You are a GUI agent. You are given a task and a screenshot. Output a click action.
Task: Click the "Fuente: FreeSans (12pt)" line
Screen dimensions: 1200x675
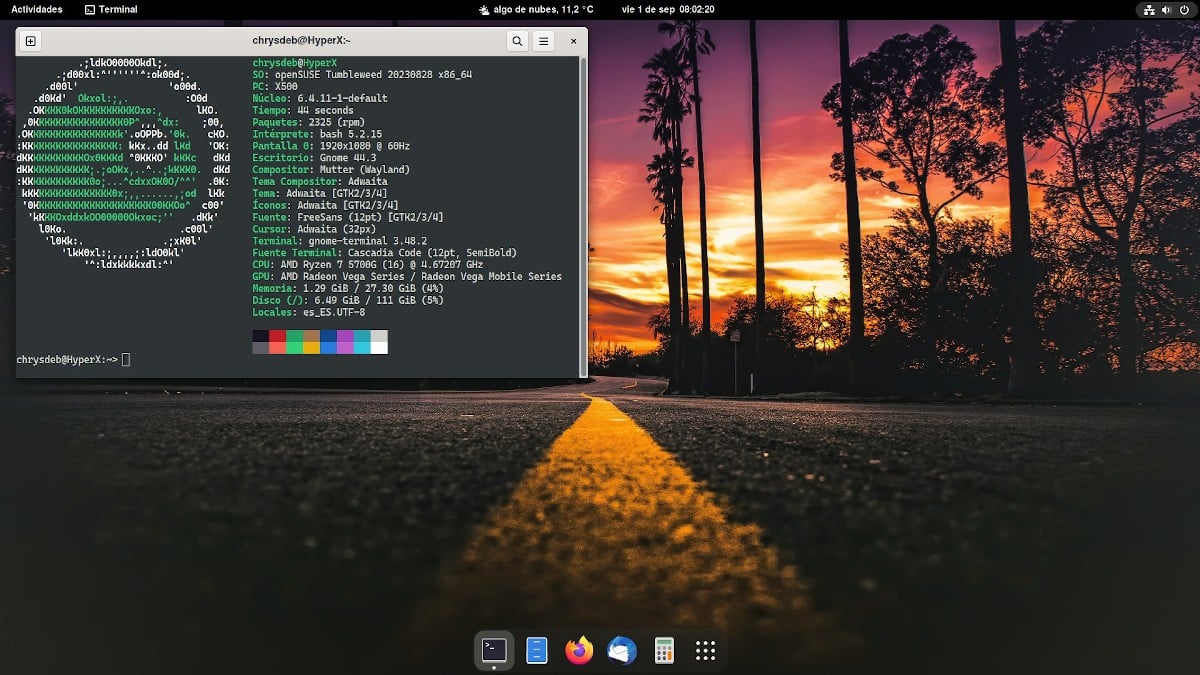pos(348,217)
